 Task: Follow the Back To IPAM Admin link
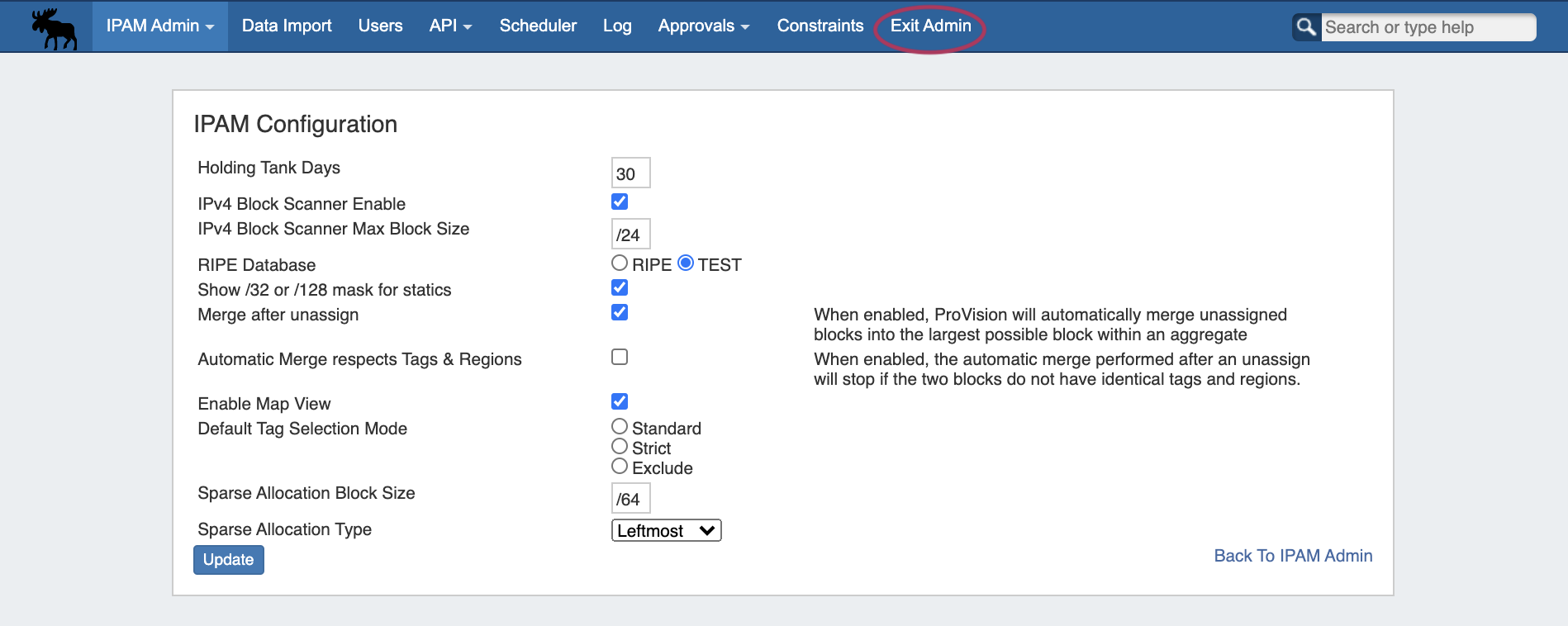pyautogui.click(x=1293, y=556)
